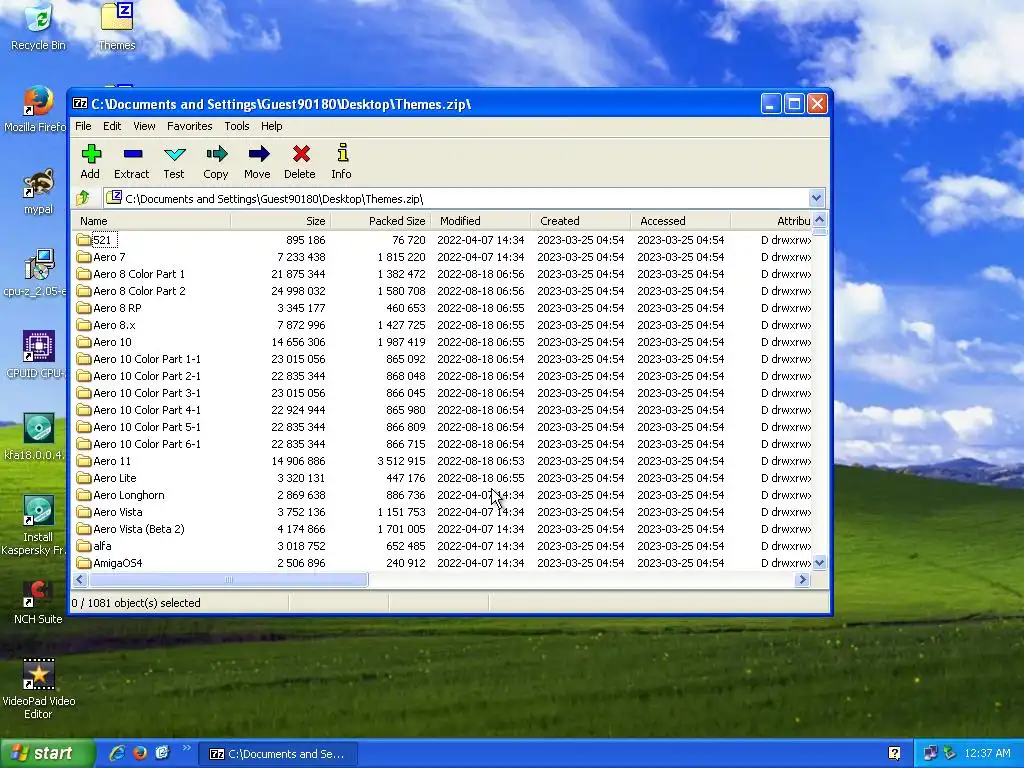This screenshot has width=1024, height=768.
Task: Select kfa18 installer desktop icon
Action: [37, 437]
